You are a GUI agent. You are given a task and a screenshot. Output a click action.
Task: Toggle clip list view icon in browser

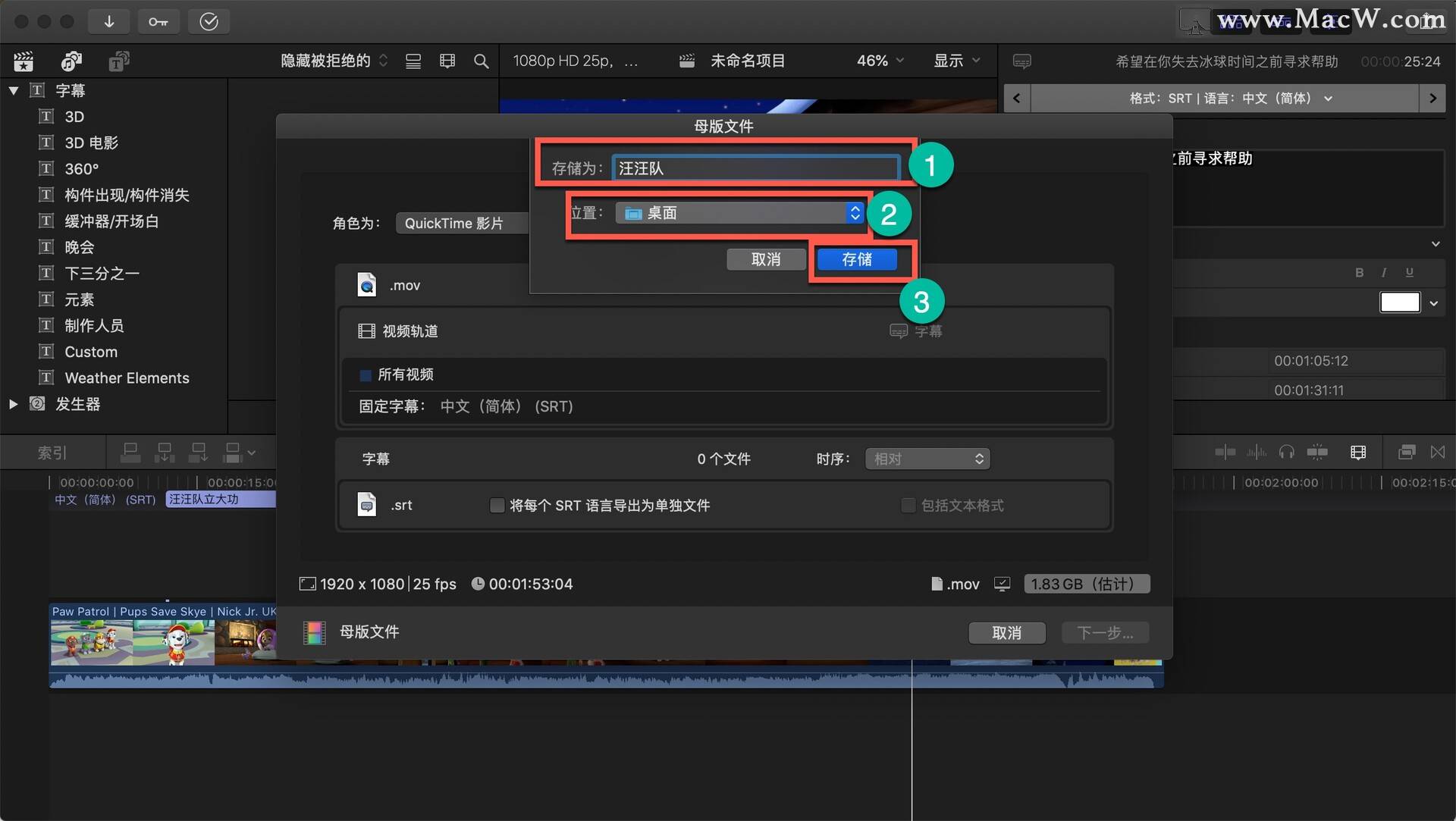point(413,61)
